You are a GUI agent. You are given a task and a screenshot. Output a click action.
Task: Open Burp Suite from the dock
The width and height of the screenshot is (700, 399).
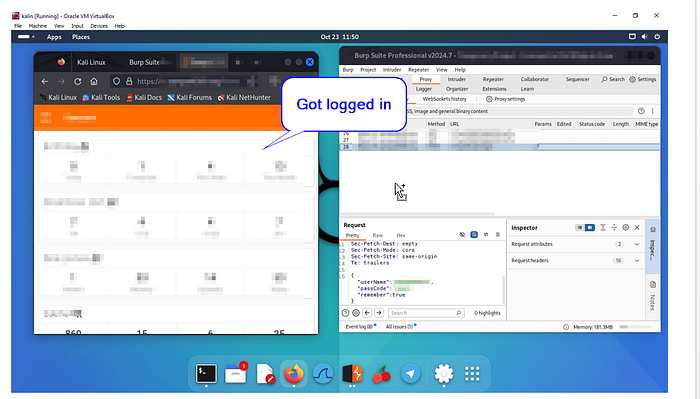(x=352, y=374)
